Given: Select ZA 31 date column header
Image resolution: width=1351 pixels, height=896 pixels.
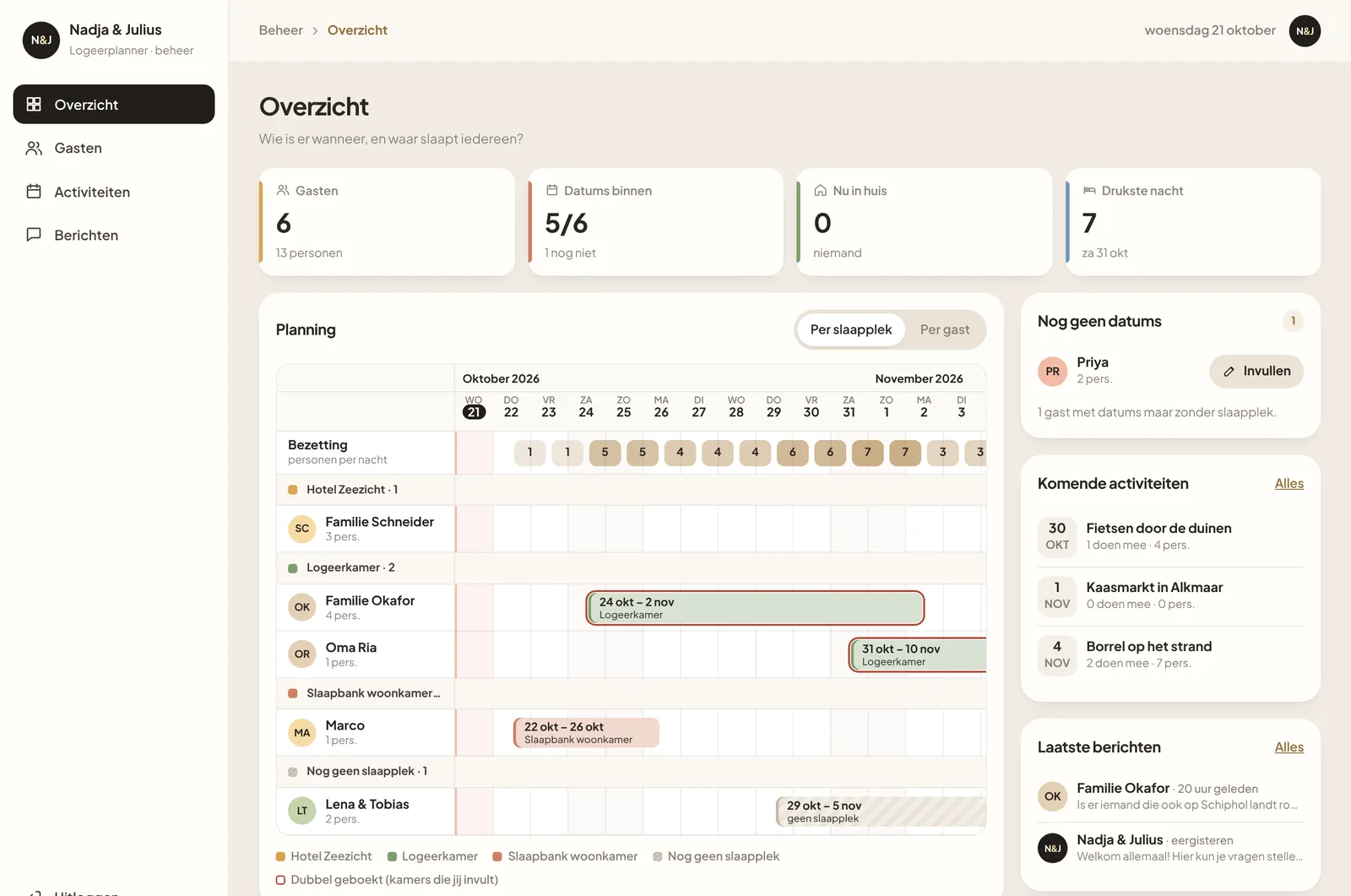Looking at the screenshot, I should 849,406.
